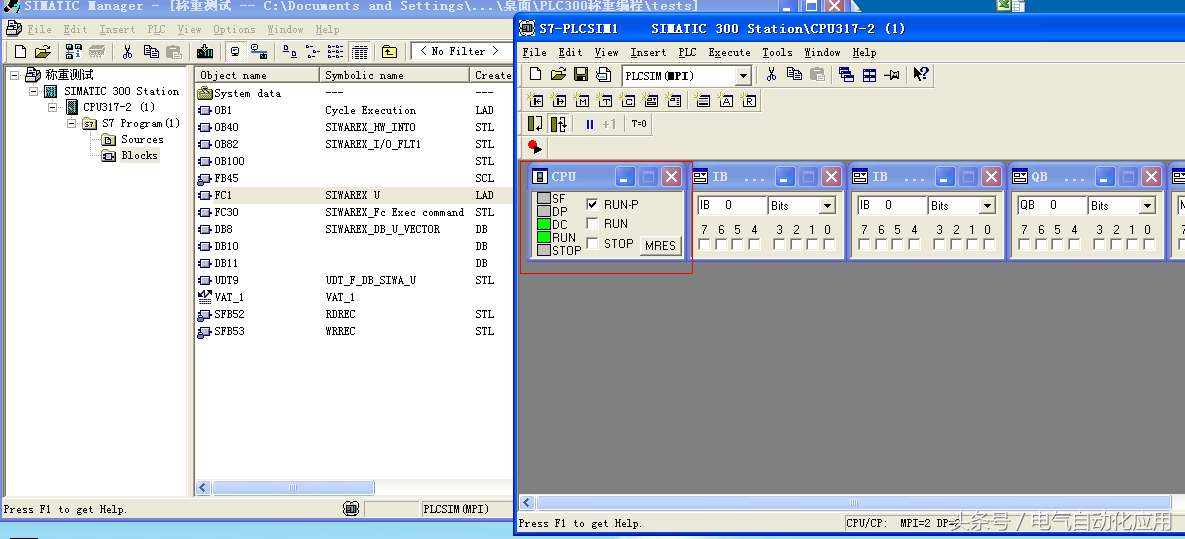Open Window menu in PLCSIM
This screenshot has height=539, width=1185.
click(822, 52)
